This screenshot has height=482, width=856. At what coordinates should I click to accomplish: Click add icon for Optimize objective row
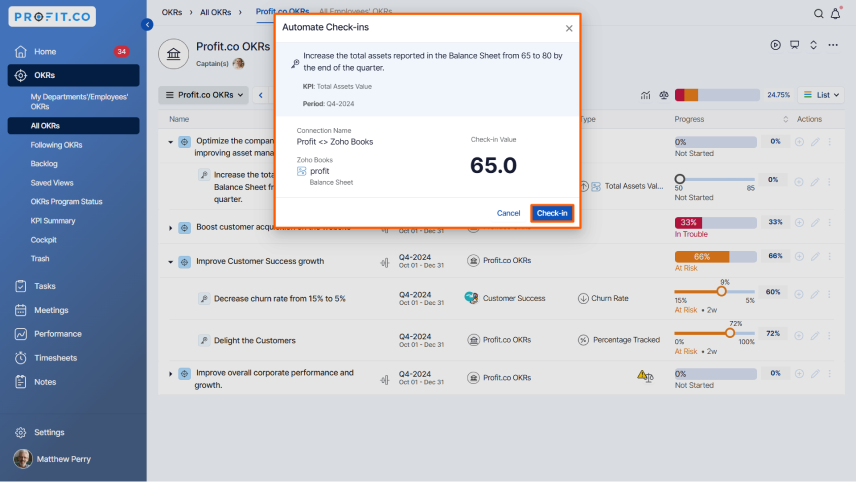(x=799, y=142)
